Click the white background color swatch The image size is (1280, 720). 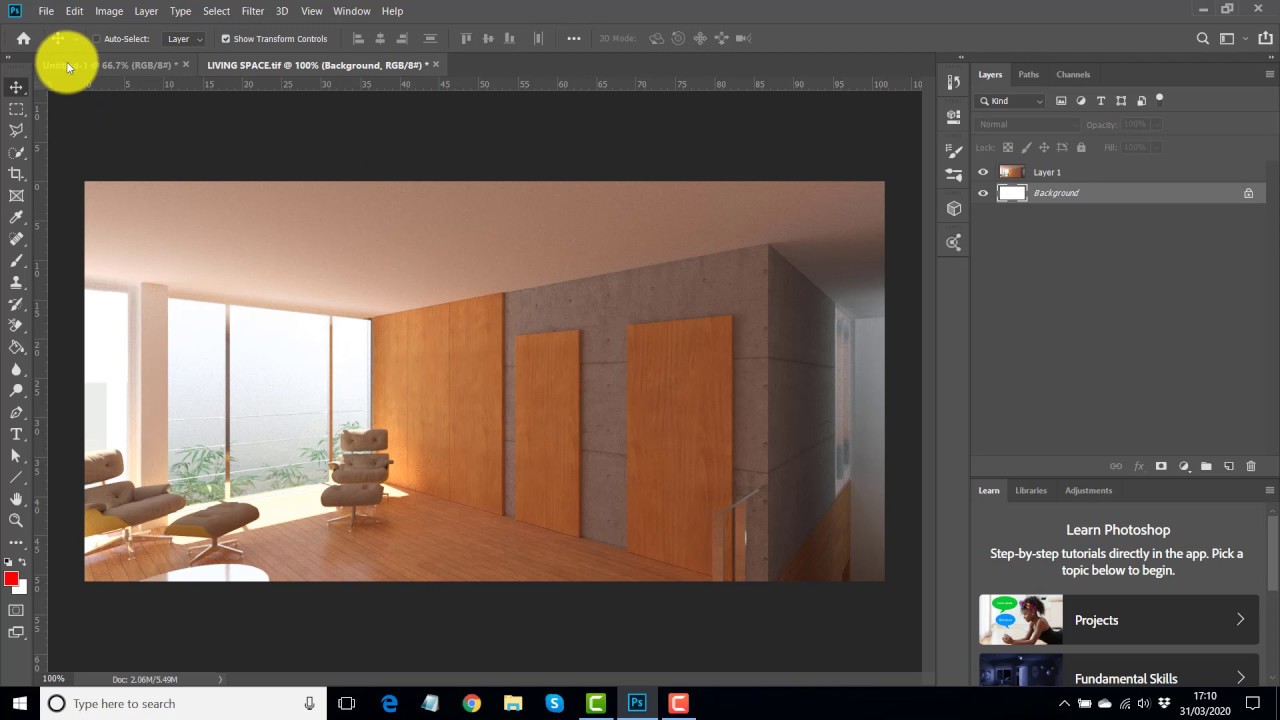pos(21,587)
